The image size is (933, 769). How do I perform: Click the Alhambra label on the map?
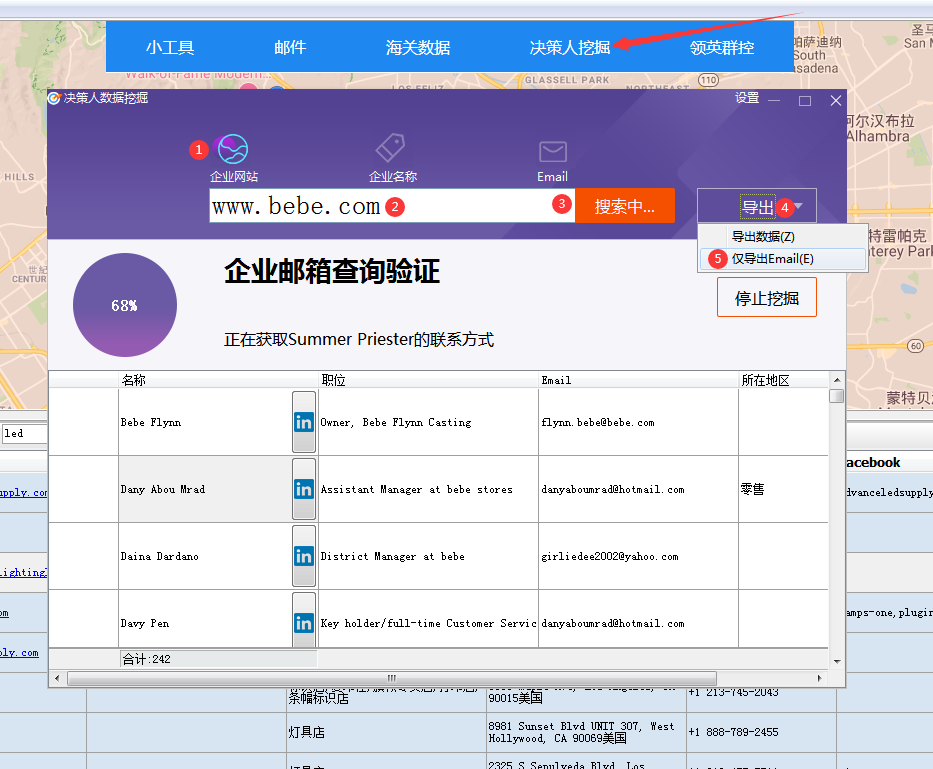[878, 136]
